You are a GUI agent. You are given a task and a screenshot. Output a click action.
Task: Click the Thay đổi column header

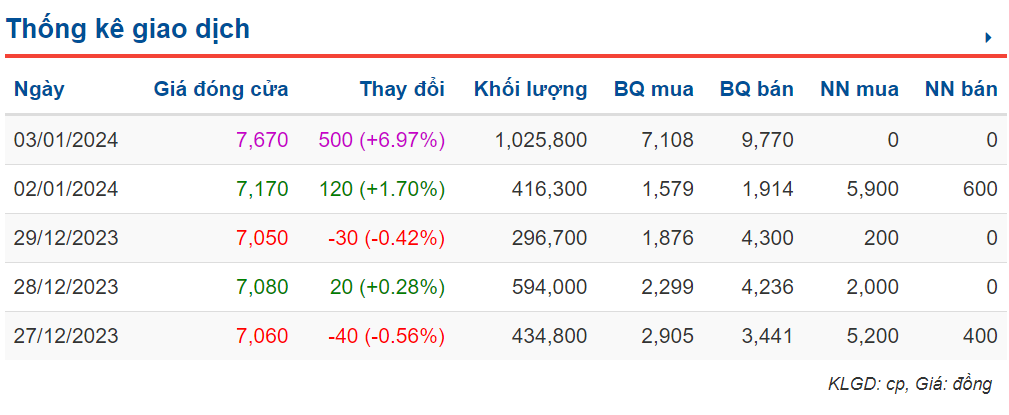click(x=402, y=89)
